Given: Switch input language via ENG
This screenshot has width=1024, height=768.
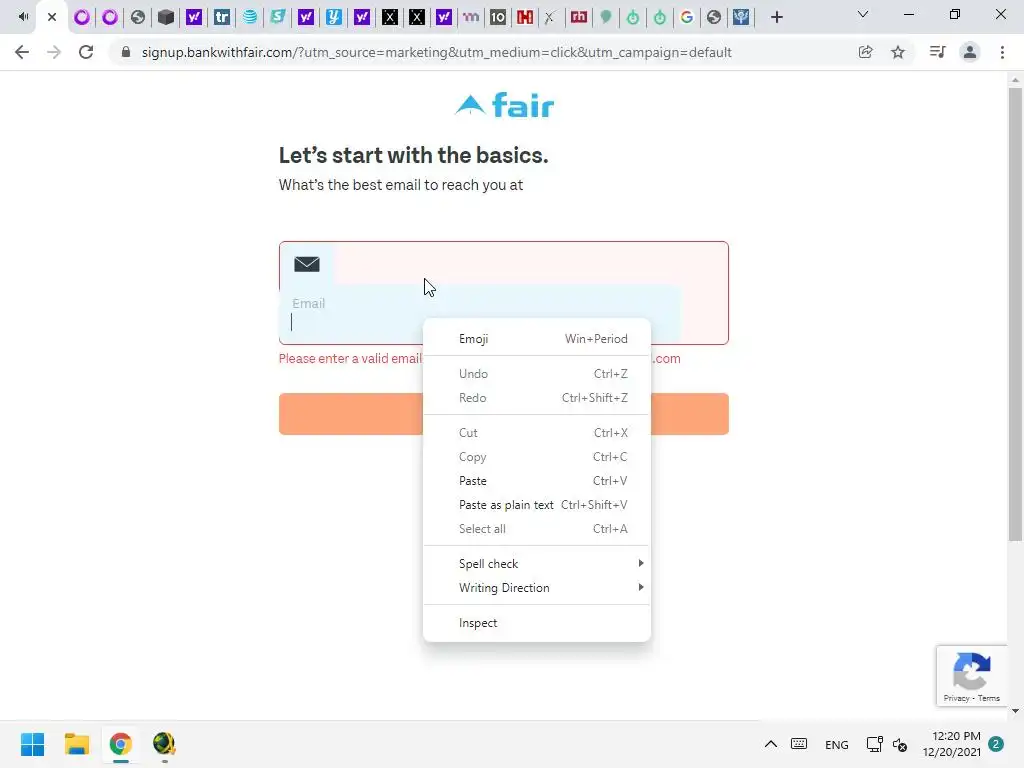Looking at the screenshot, I should click(837, 744).
